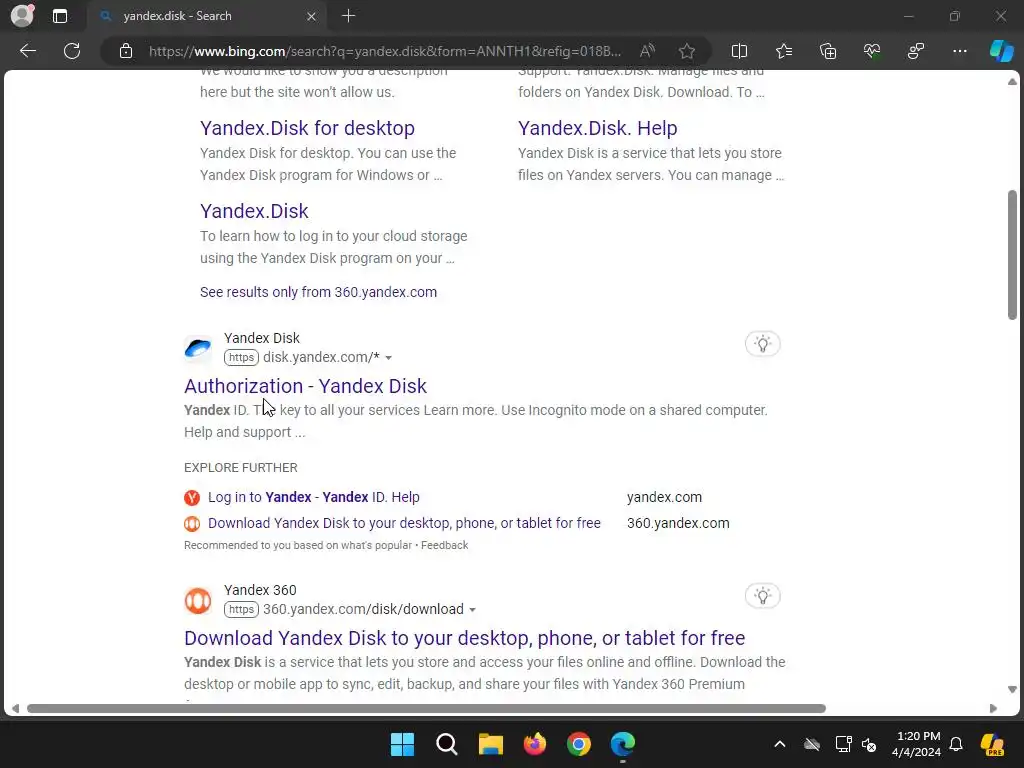Click the scroll down arrow
Viewport: 1024px width, 768px height.
(1012, 690)
